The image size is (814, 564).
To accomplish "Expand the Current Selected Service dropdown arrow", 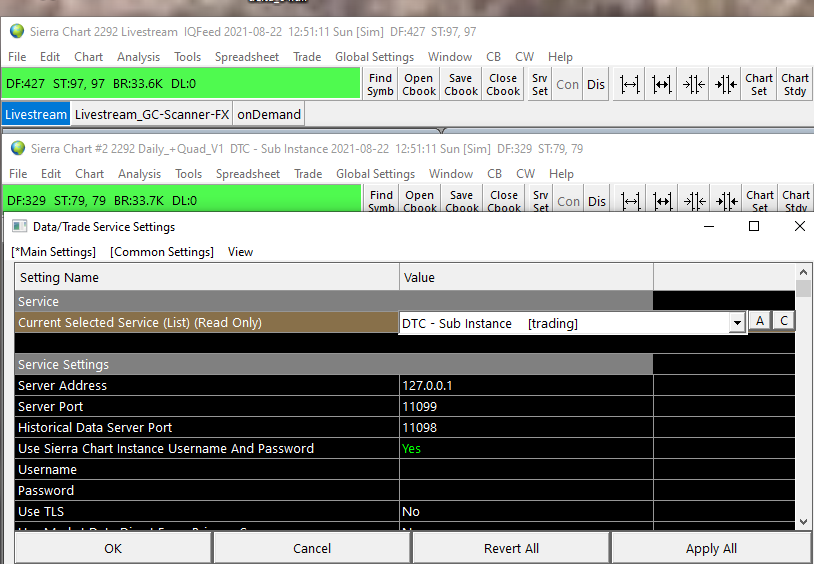I will [737, 323].
